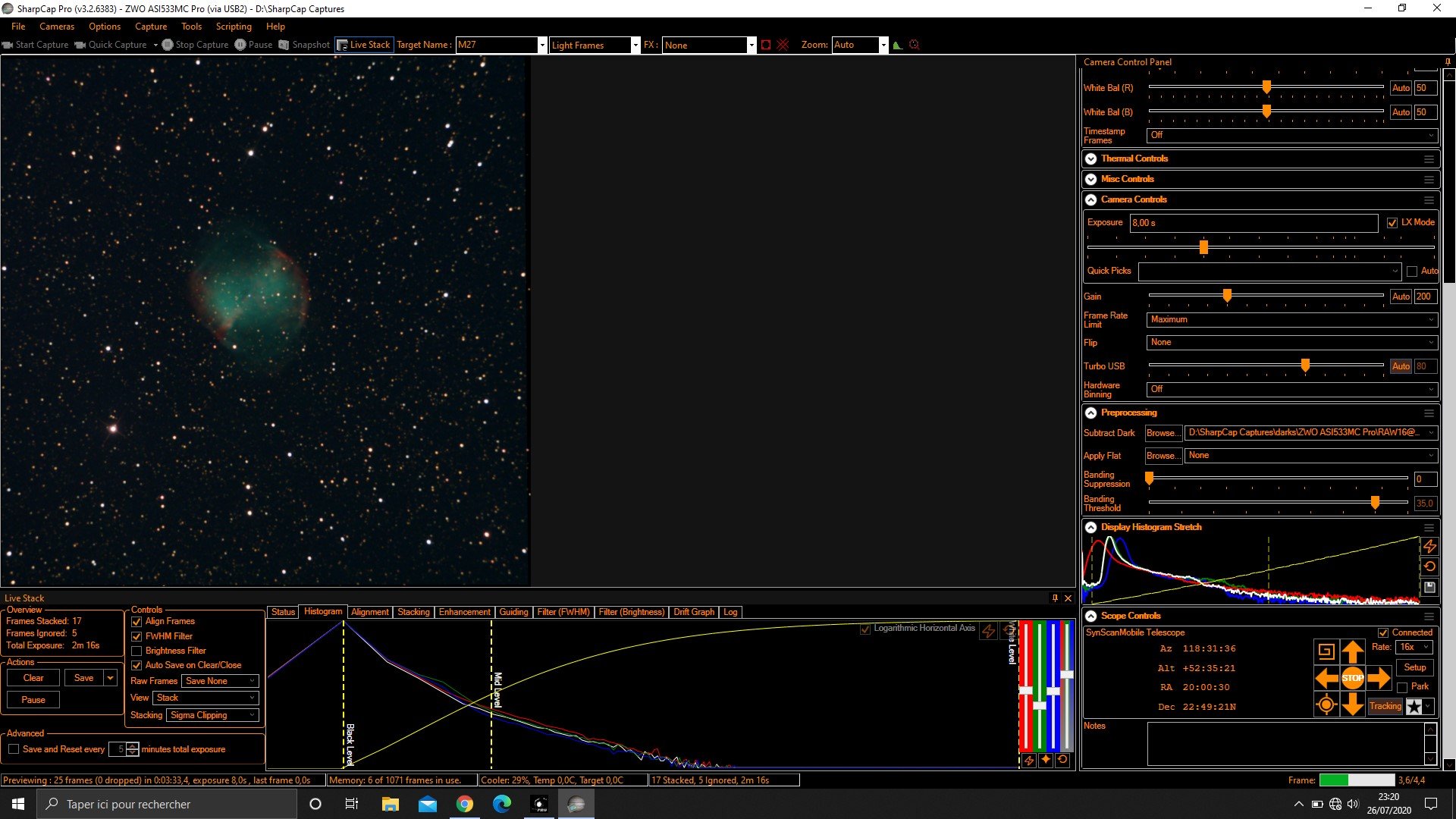This screenshot has height=819, width=1456.
Task: Open the Flip dropdown set to None
Action: point(1292,343)
